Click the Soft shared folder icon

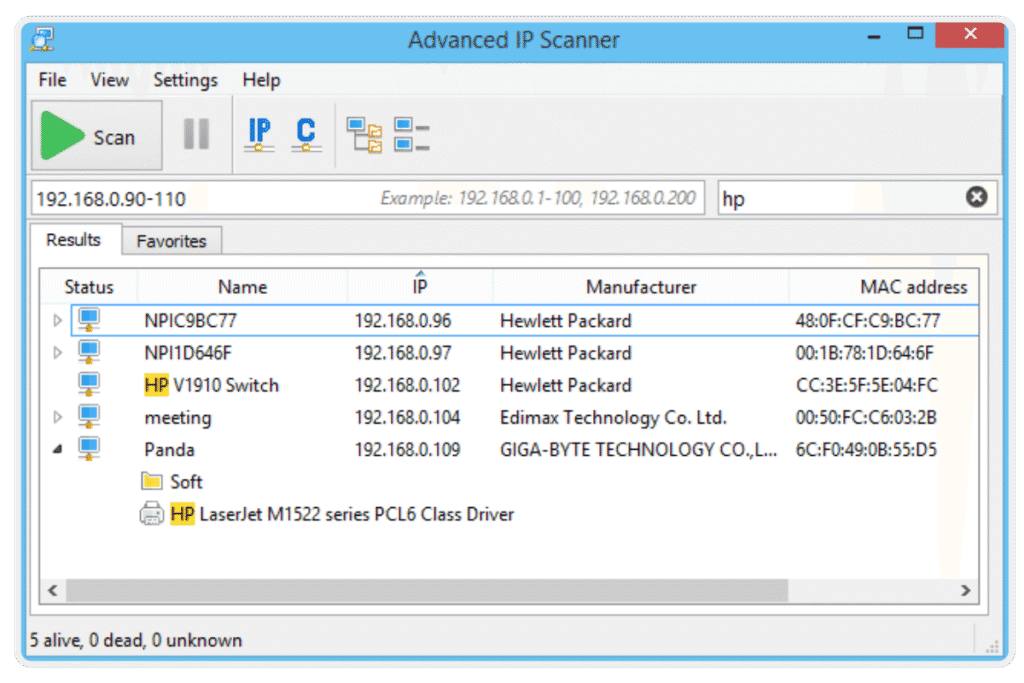pyautogui.click(x=152, y=481)
